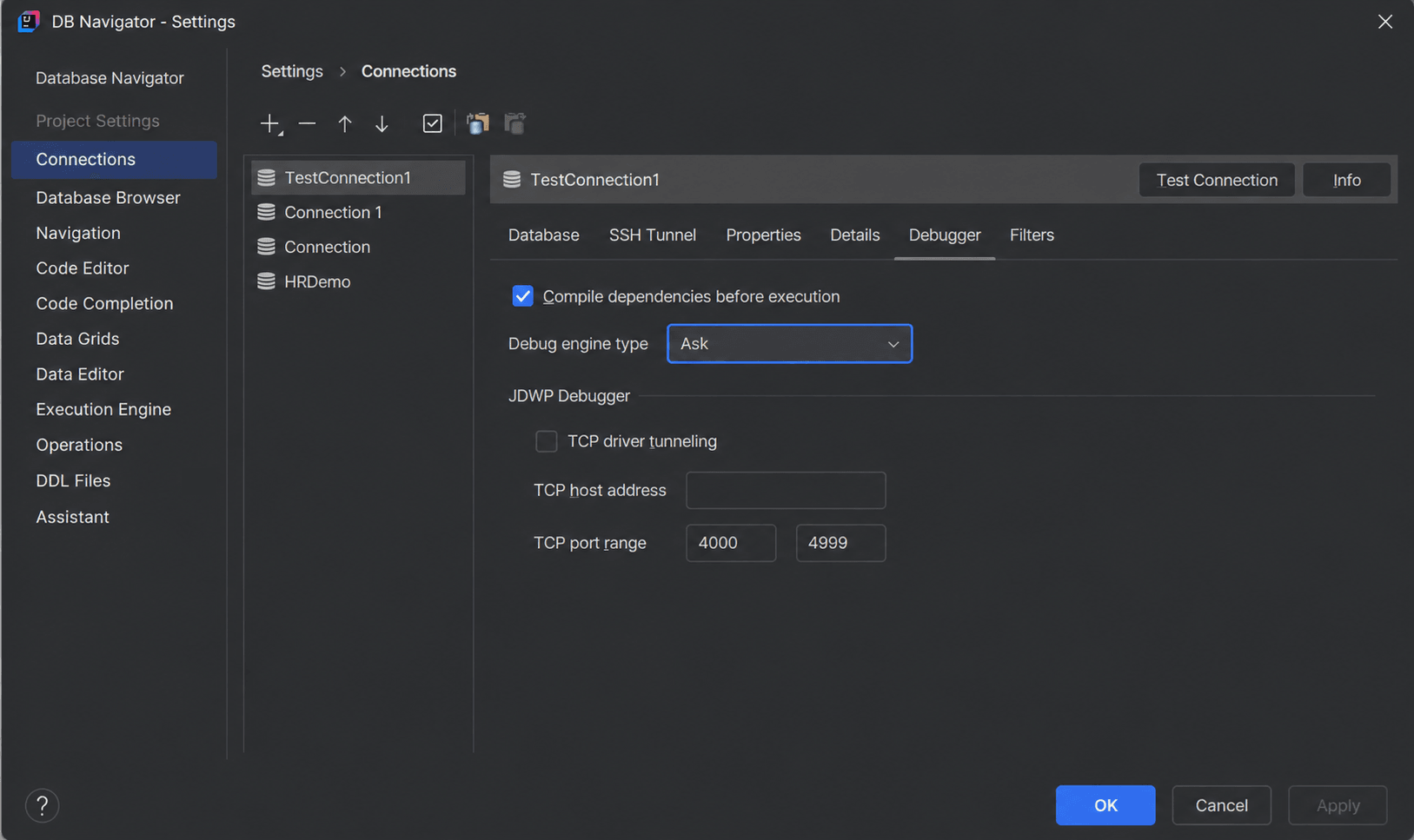The height and width of the screenshot is (840, 1414).
Task: Open Debug engine type dropdown
Action: coord(789,344)
